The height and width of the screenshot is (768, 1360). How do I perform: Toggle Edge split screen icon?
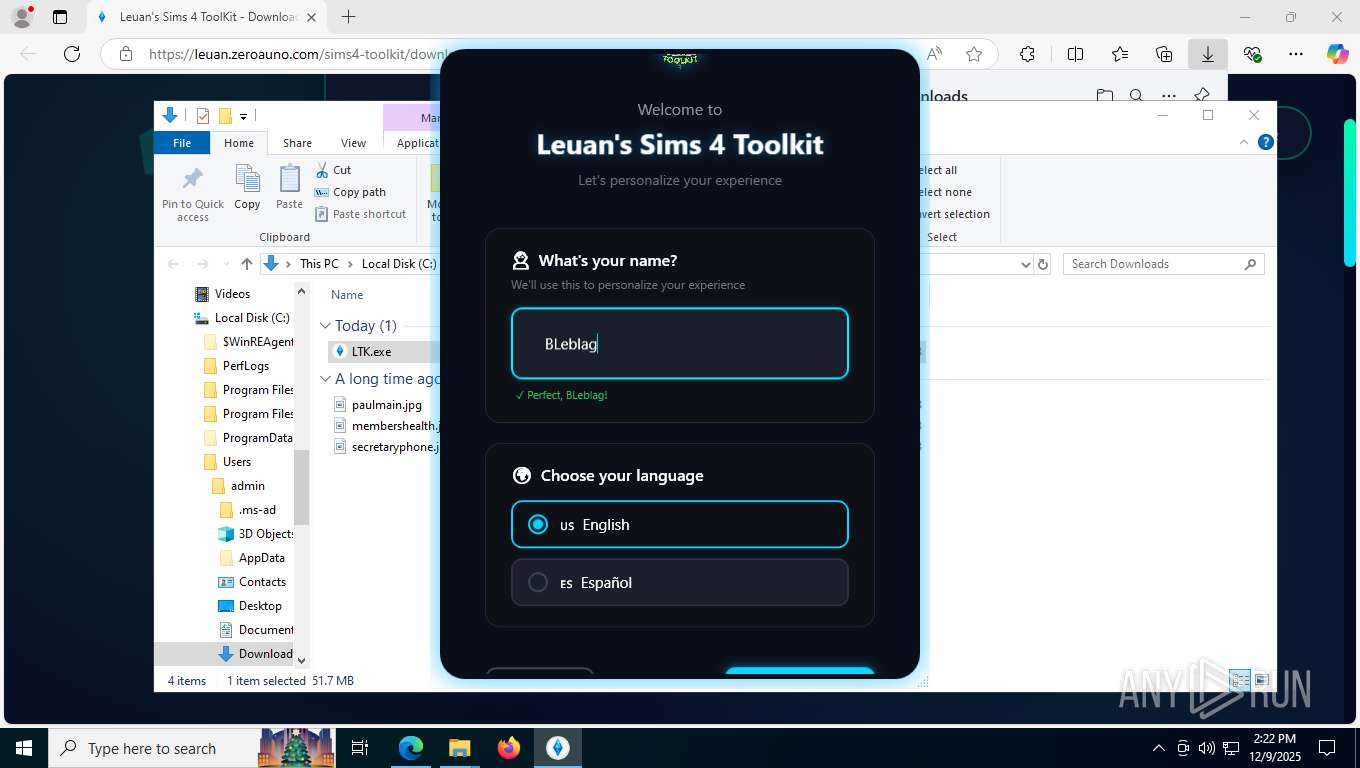pos(1075,54)
